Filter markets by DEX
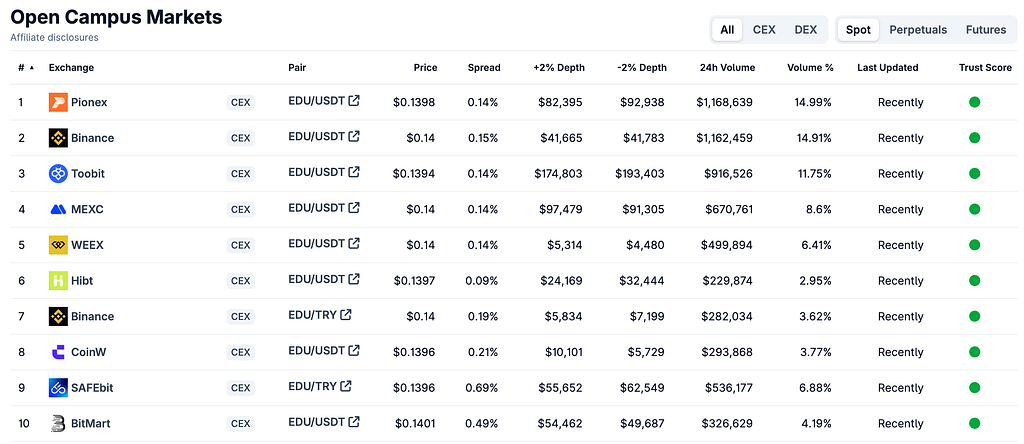 coord(805,30)
